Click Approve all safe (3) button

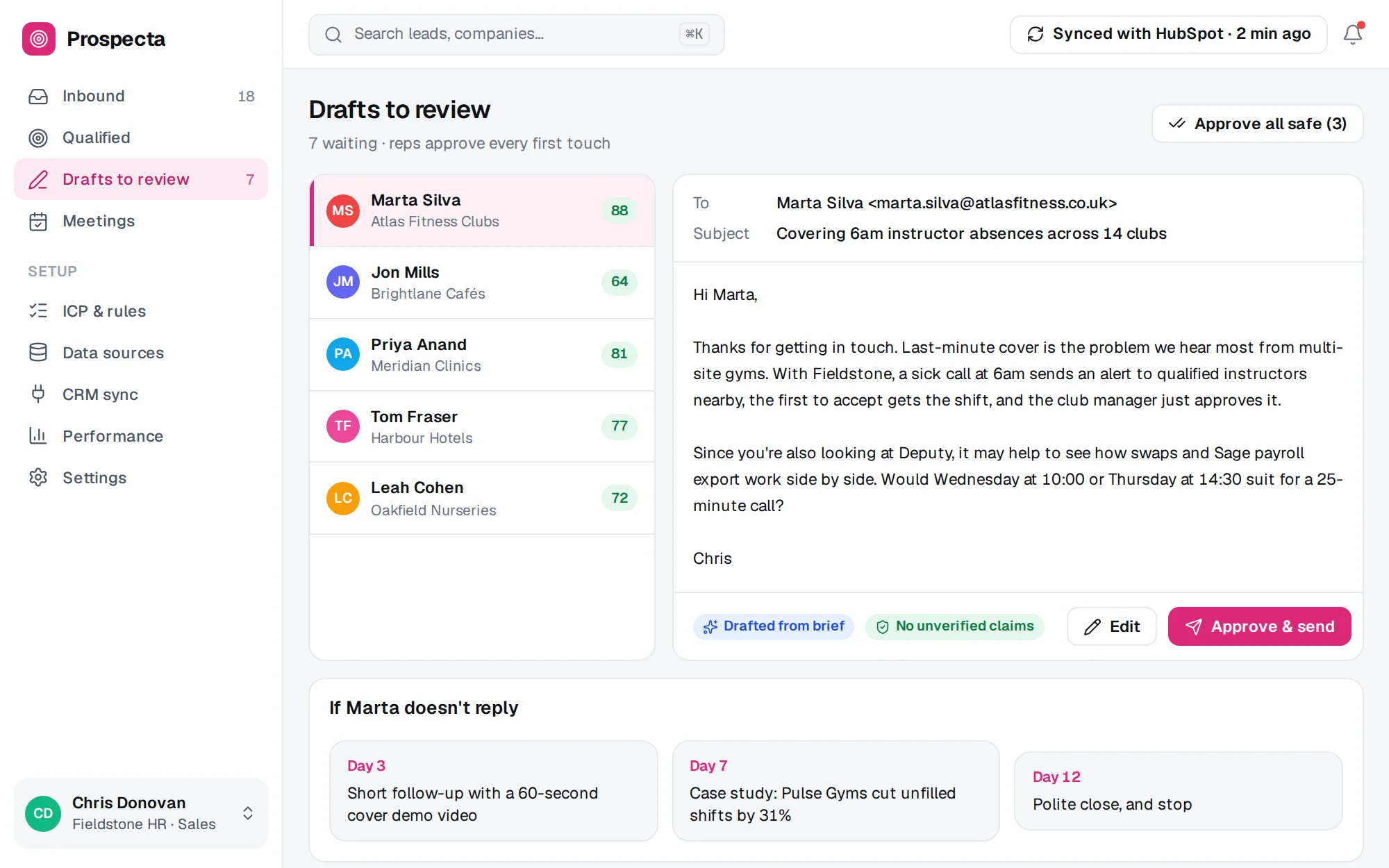[1257, 124]
